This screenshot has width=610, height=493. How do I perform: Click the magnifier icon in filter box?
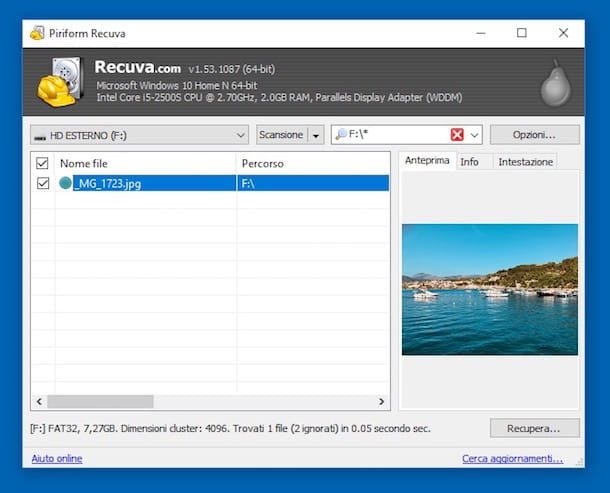pyautogui.click(x=341, y=135)
